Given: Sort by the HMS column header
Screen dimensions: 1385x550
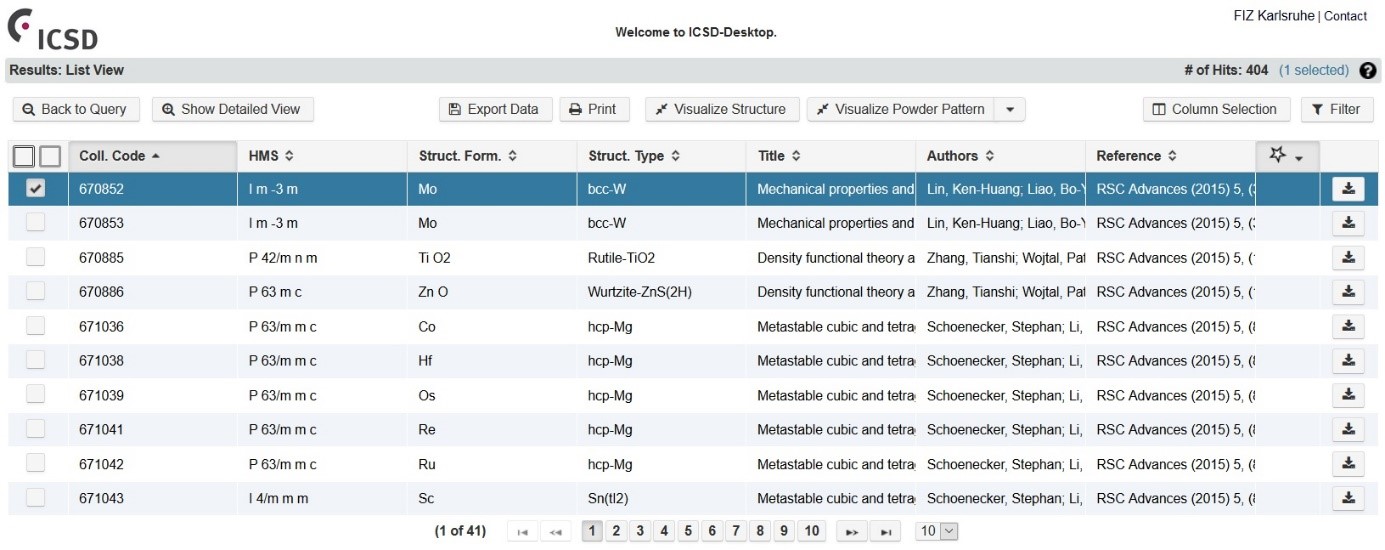Looking at the screenshot, I should pyautogui.click(x=271, y=156).
